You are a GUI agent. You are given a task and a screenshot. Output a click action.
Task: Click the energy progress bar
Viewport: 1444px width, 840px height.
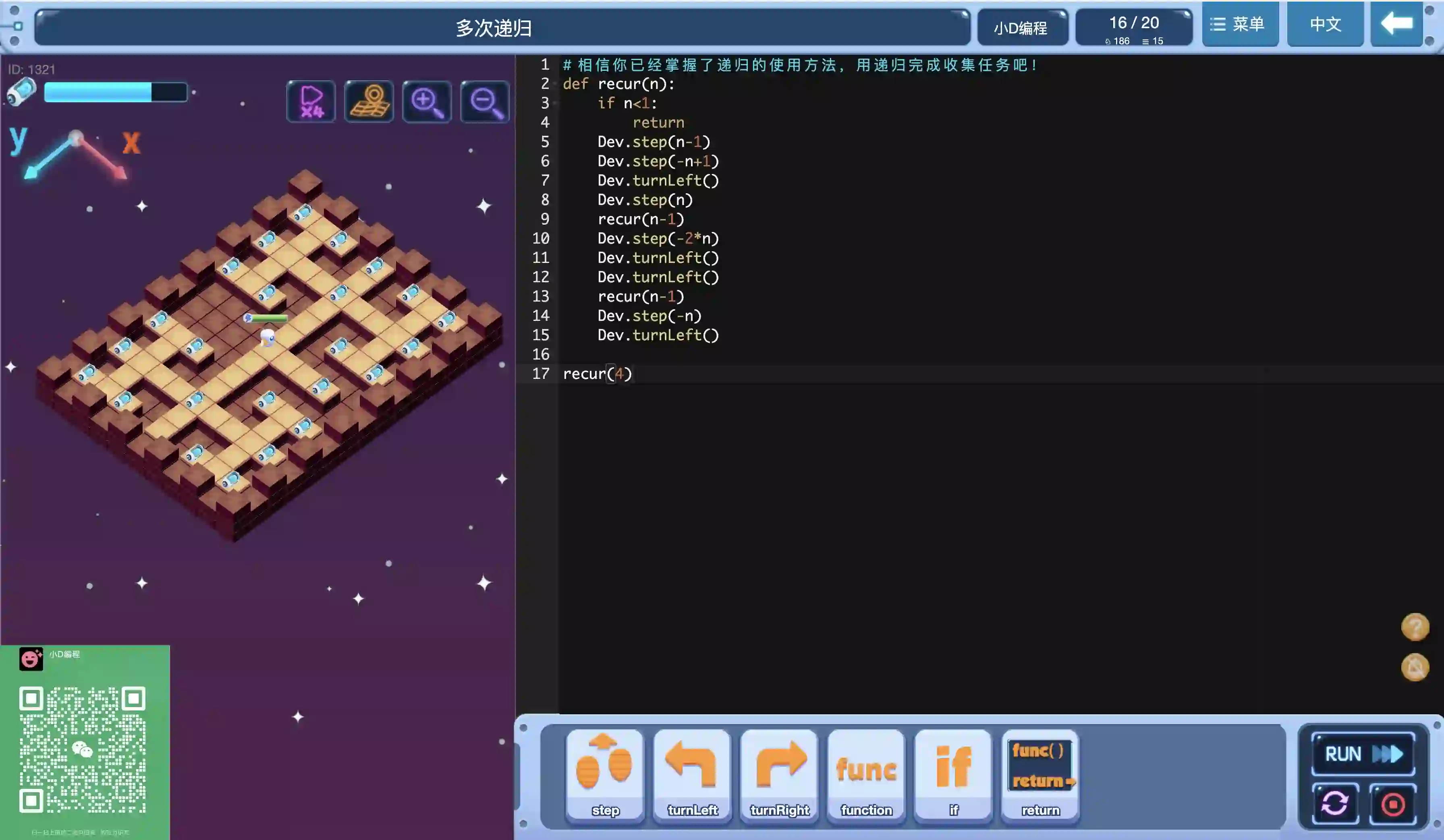(116, 92)
